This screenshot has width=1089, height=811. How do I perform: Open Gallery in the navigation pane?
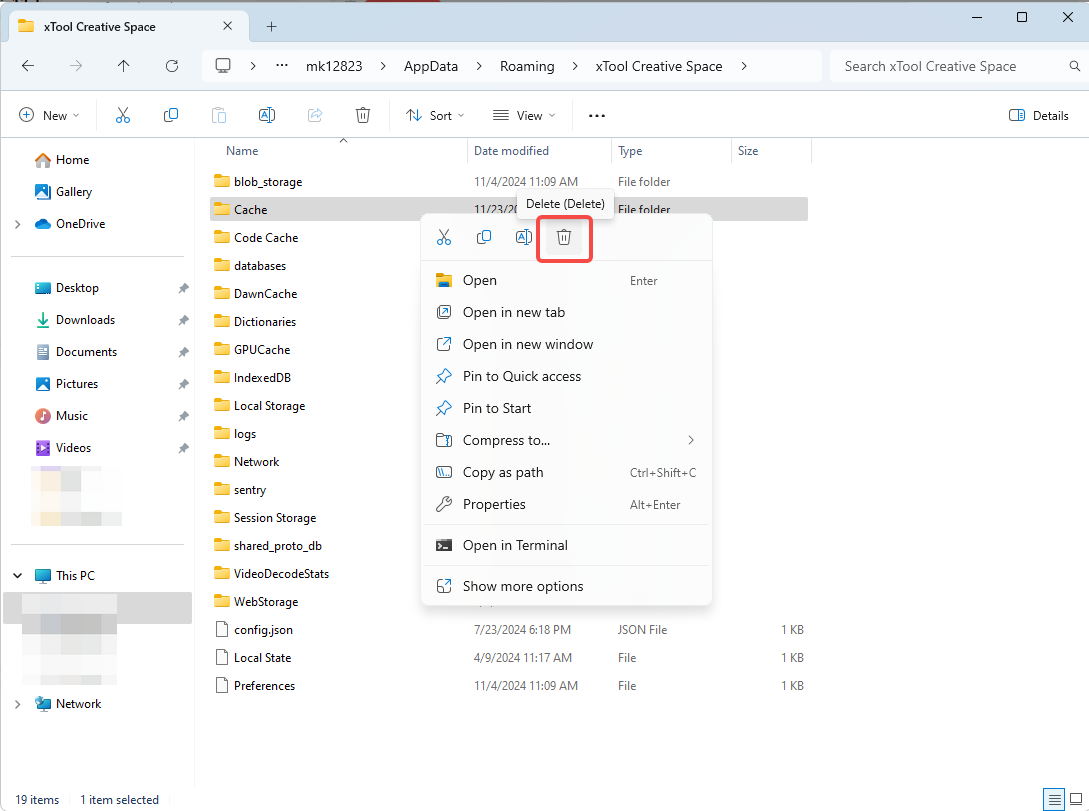point(64,192)
